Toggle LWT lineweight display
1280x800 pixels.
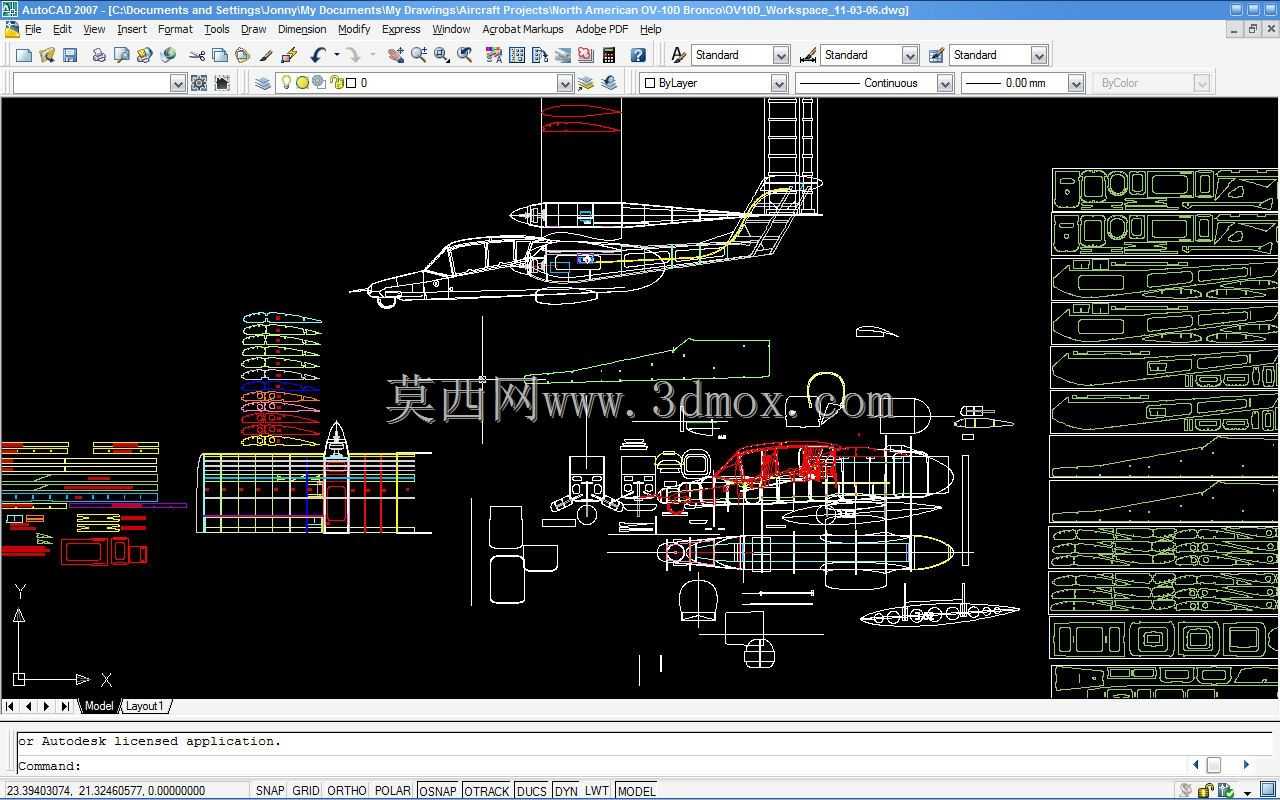coord(597,790)
